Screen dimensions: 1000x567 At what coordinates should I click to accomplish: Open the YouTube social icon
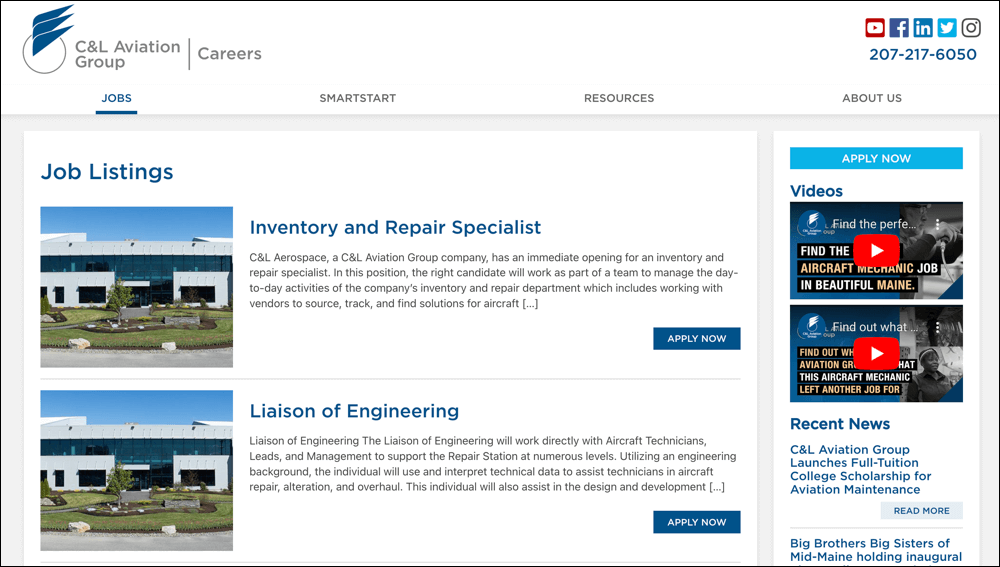point(875,27)
